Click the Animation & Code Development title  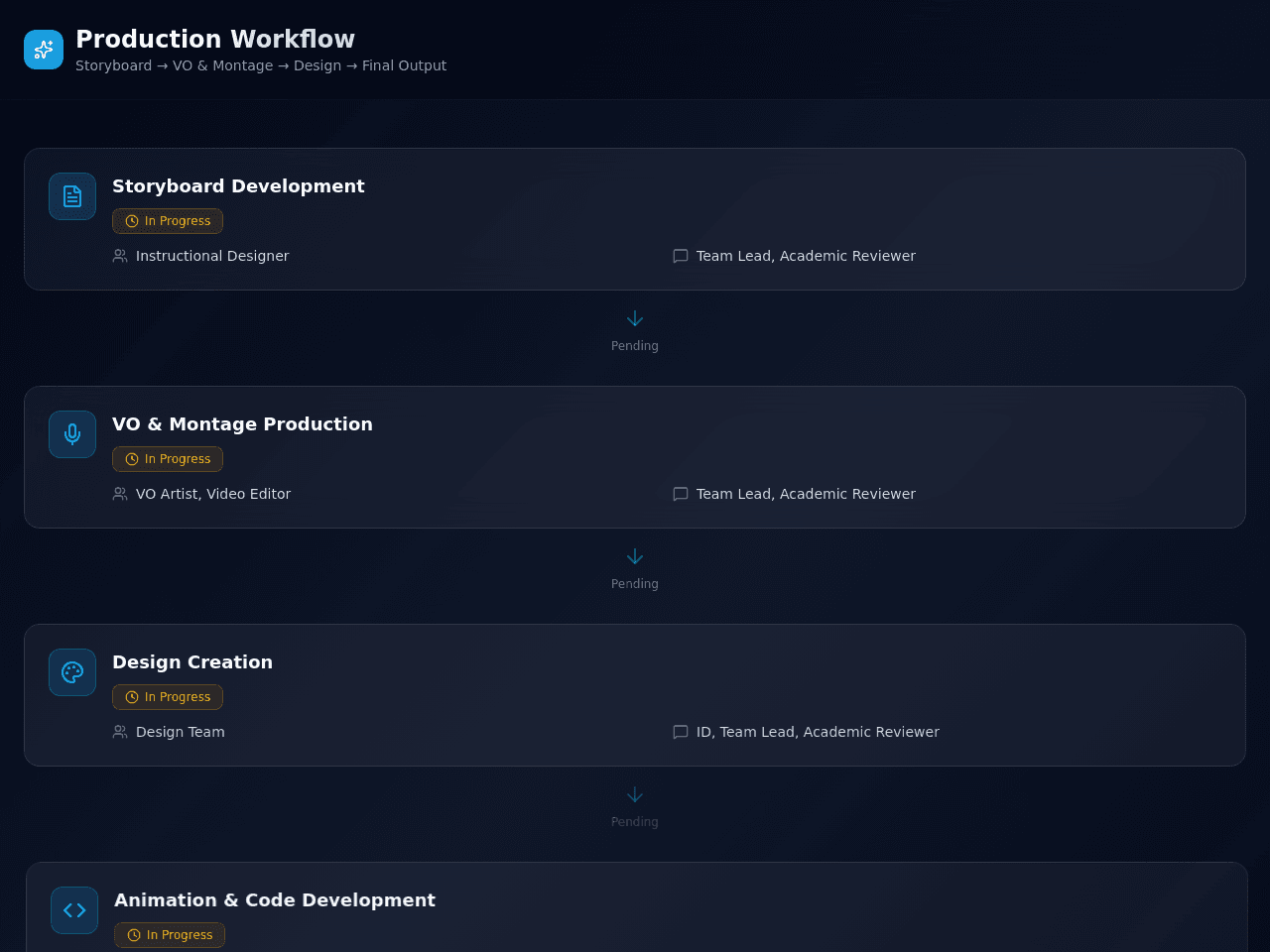(275, 900)
